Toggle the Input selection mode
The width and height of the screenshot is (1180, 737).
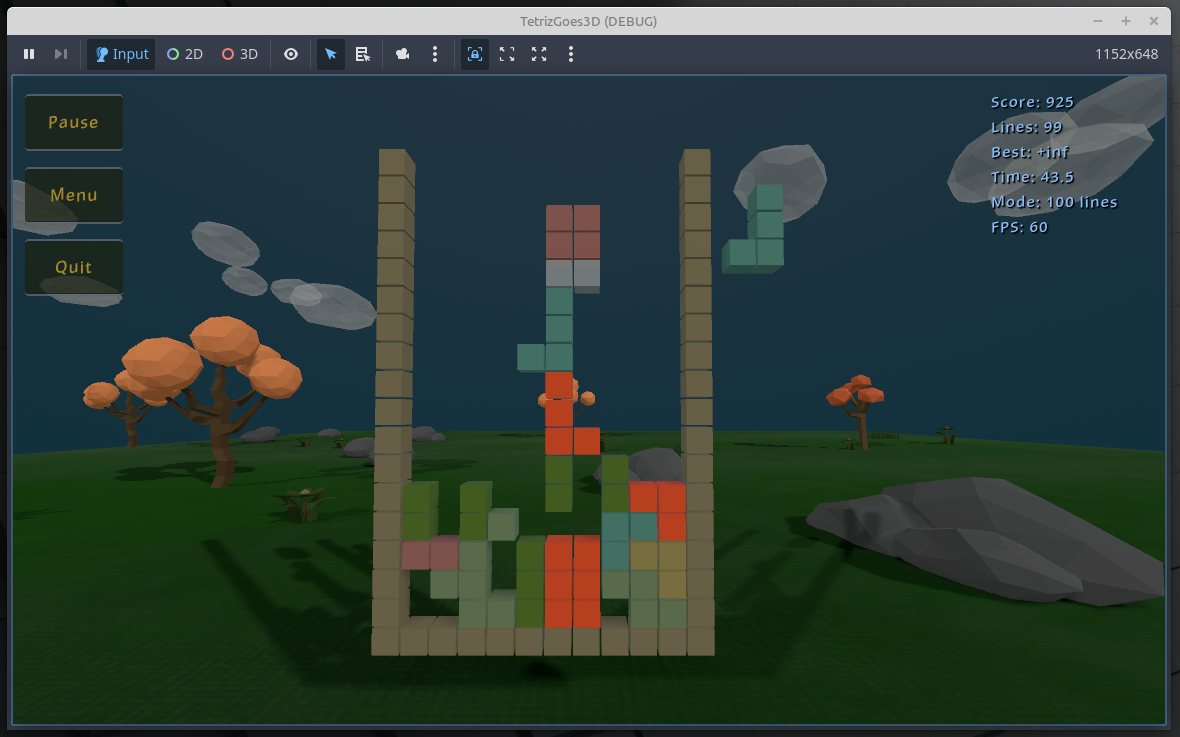coord(121,54)
